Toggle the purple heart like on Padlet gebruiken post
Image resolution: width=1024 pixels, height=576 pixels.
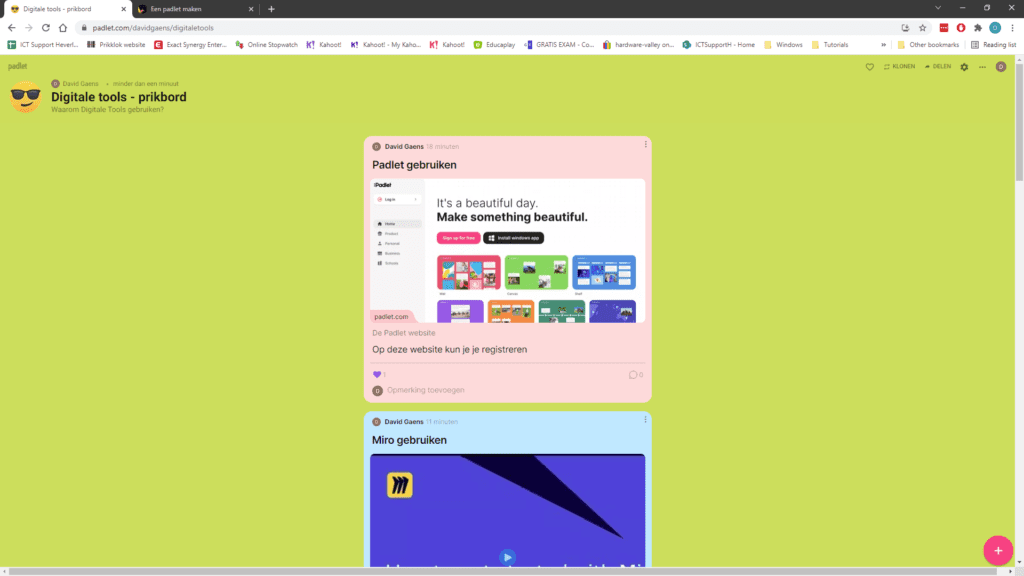(x=377, y=374)
